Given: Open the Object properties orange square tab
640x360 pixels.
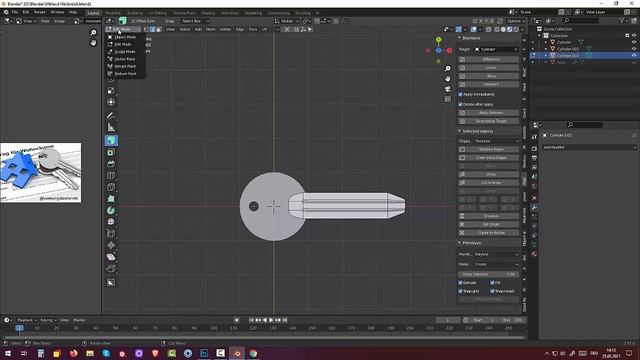Looking at the screenshot, I should tap(534, 198).
